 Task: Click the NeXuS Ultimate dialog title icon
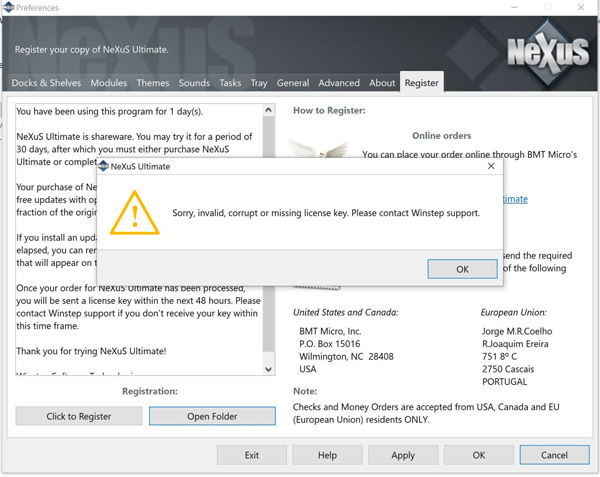(x=103, y=166)
